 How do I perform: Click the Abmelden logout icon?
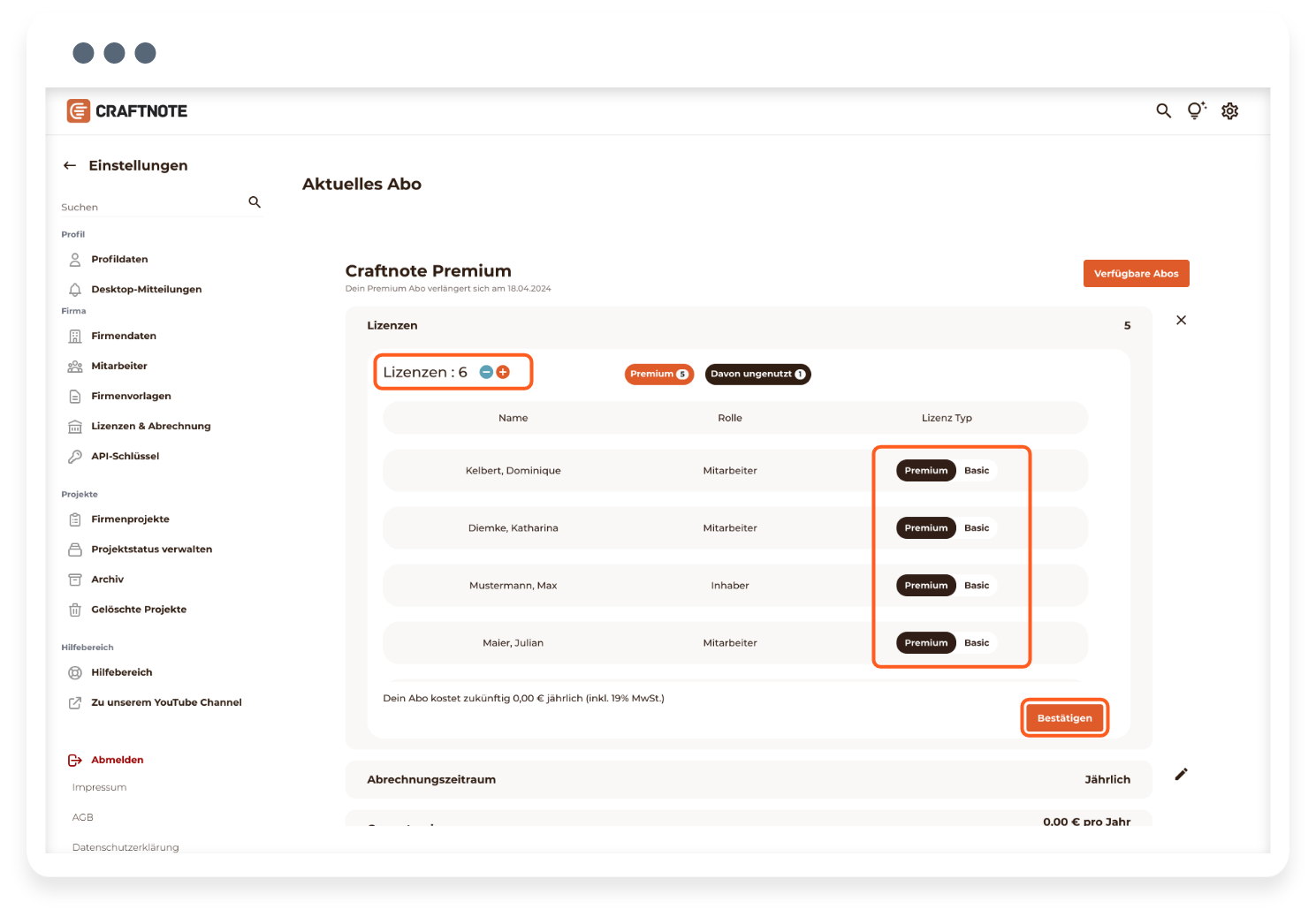pos(75,760)
